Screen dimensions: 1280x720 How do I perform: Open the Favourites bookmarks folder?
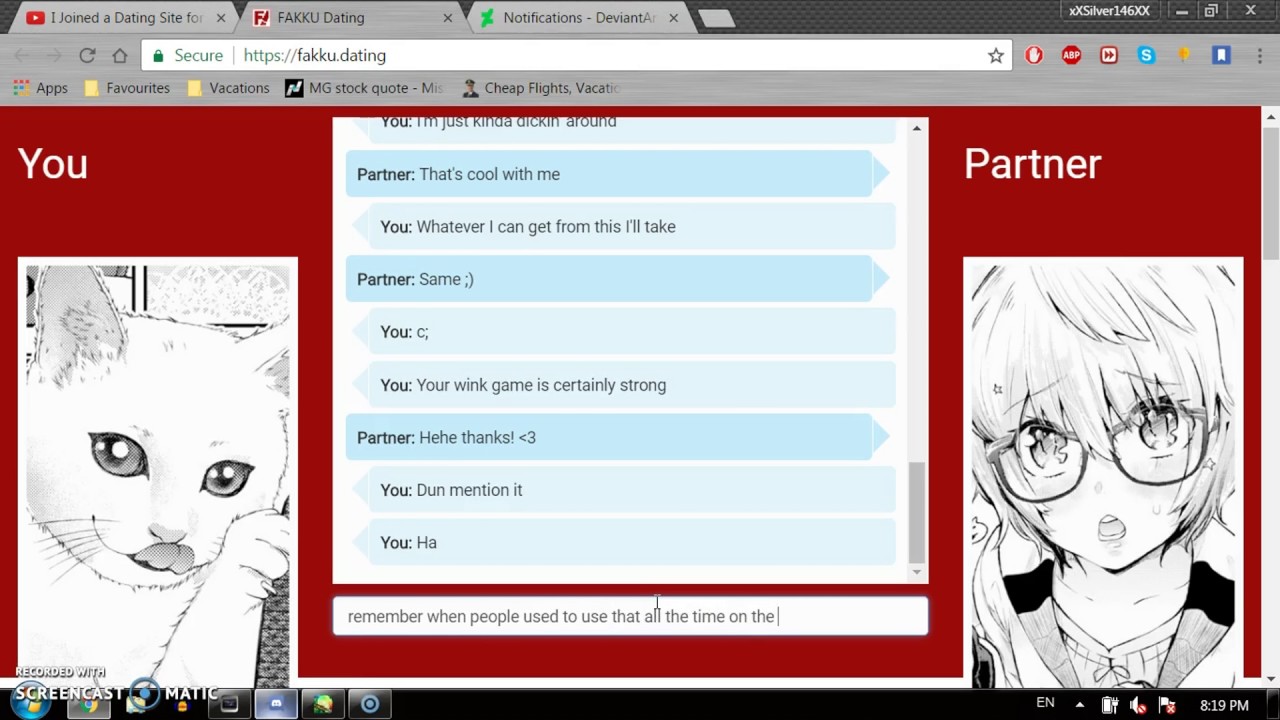[x=127, y=88]
